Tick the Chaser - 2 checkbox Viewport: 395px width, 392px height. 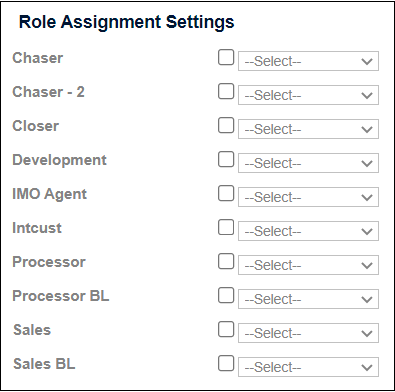click(226, 91)
